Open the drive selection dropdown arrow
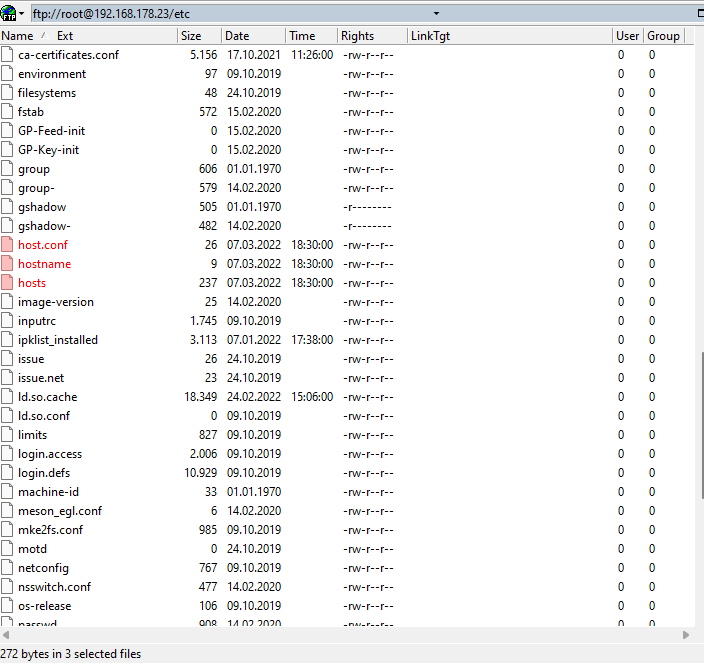The height and width of the screenshot is (664, 704). [x=22, y=14]
